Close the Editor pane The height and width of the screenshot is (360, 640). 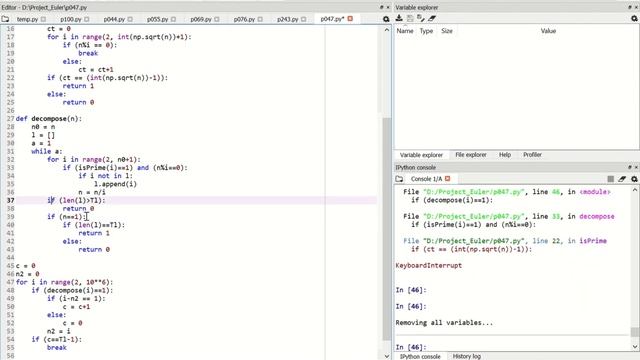[388, 7]
